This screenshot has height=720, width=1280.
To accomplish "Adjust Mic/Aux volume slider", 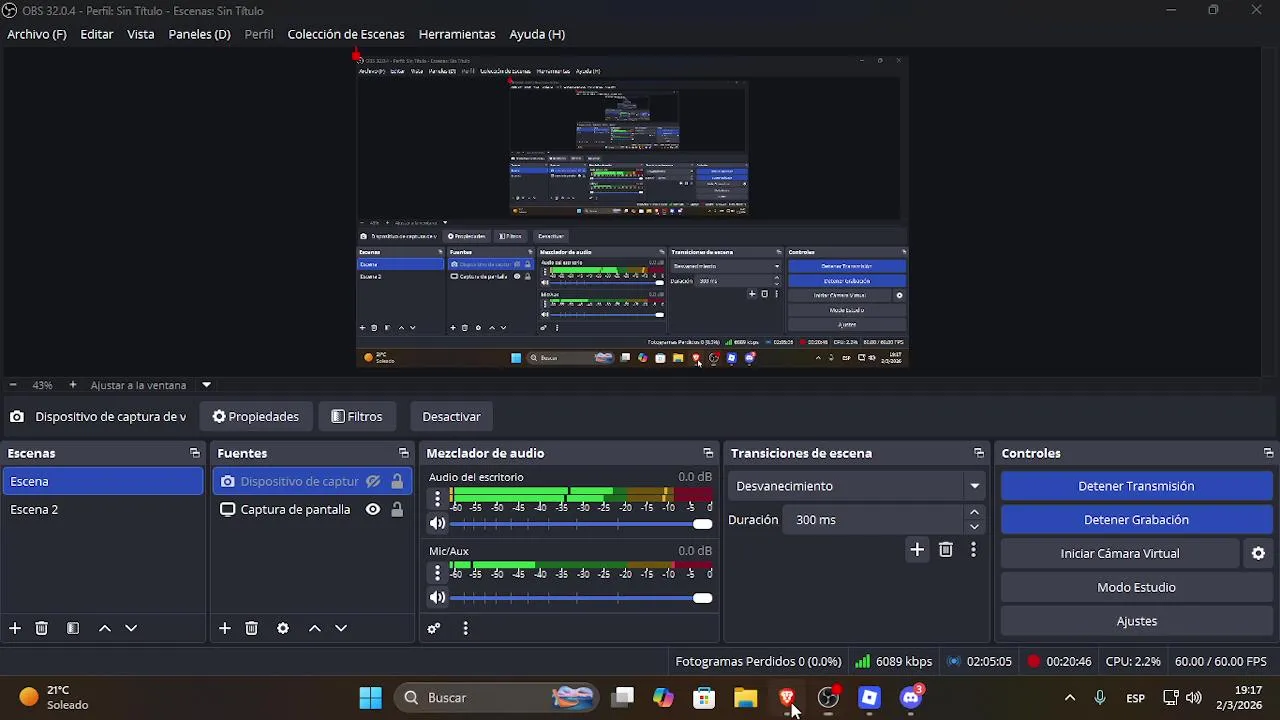I will tap(582, 598).
